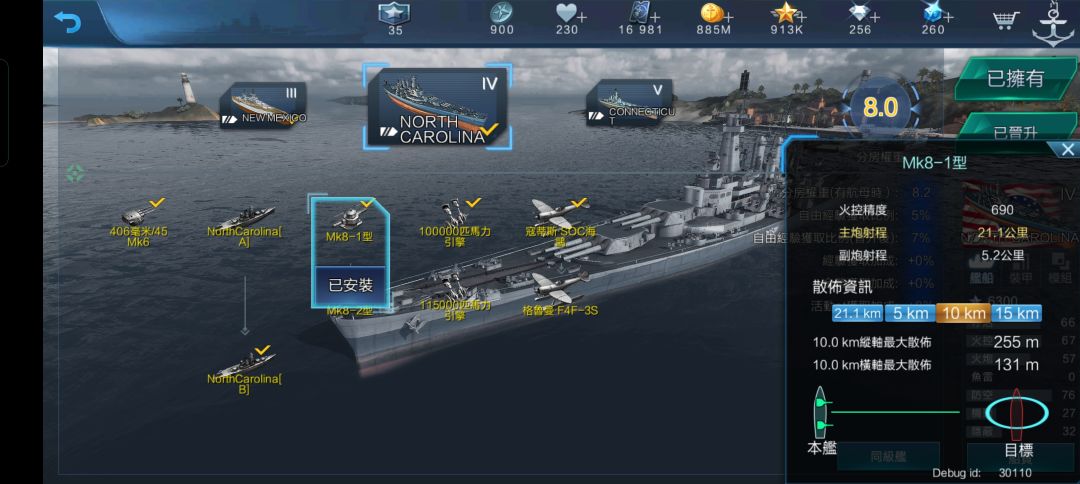Tap the anchor emblem icon
Viewport: 1080px width, 484px height.
(x=1053, y=25)
